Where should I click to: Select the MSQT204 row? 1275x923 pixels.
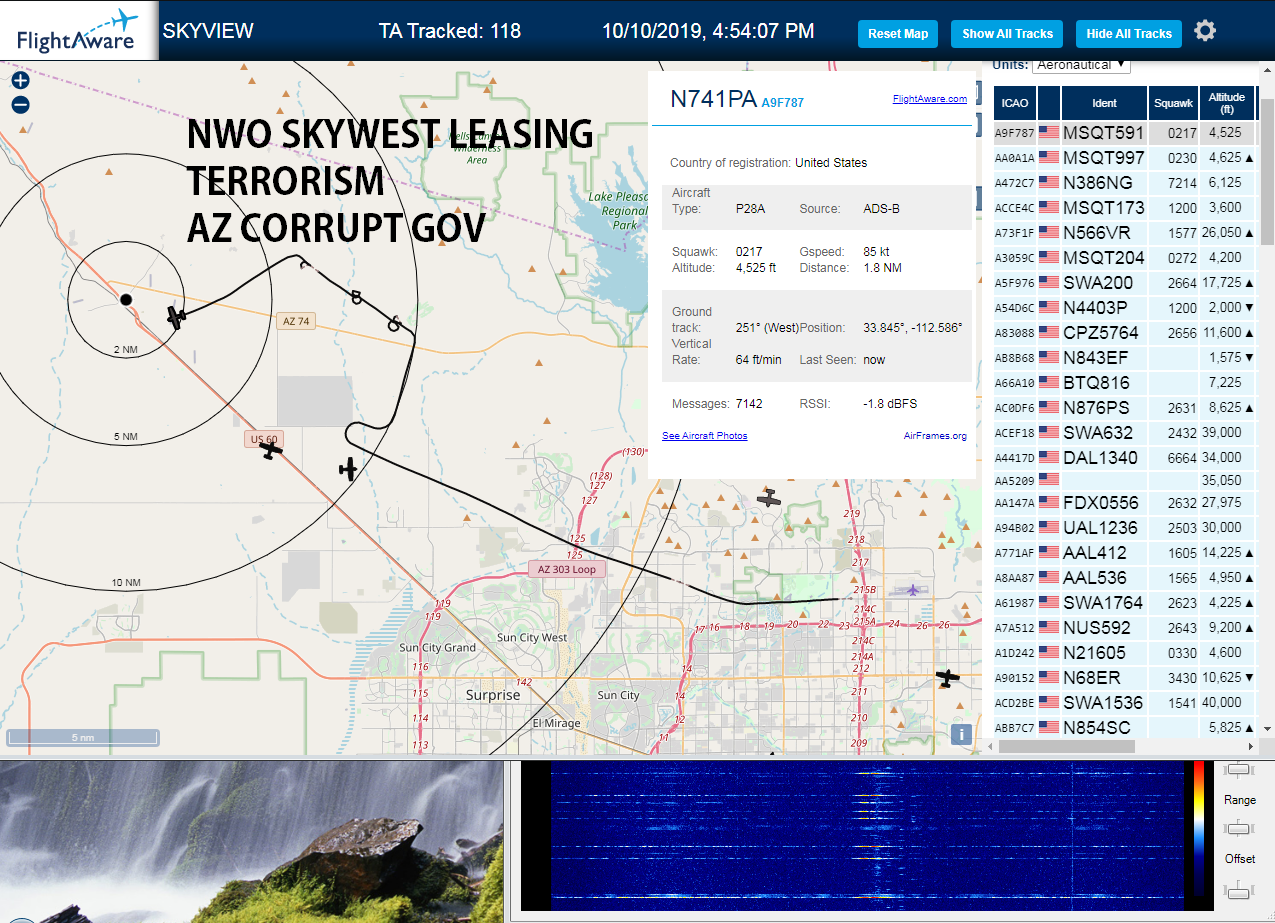[x=1125, y=257]
